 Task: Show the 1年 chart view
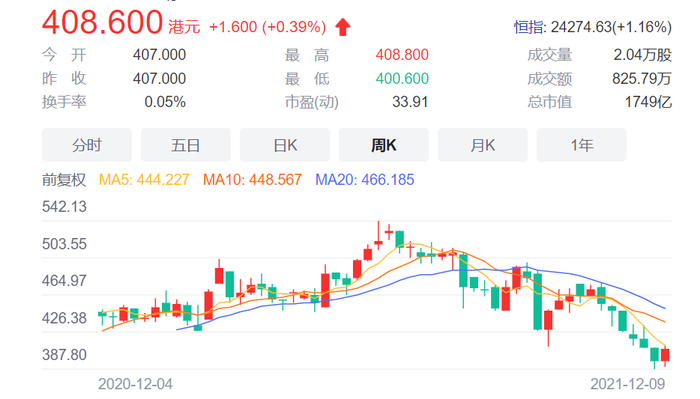(x=582, y=145)
